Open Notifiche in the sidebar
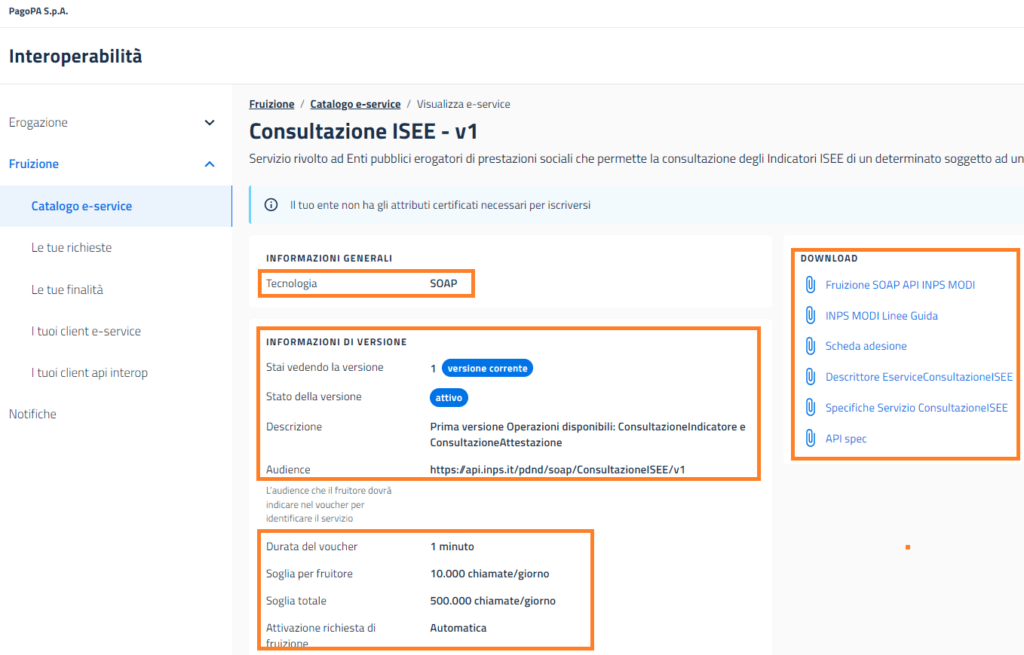The width and height of the screenshot is (1024, 655). (32, 414)
